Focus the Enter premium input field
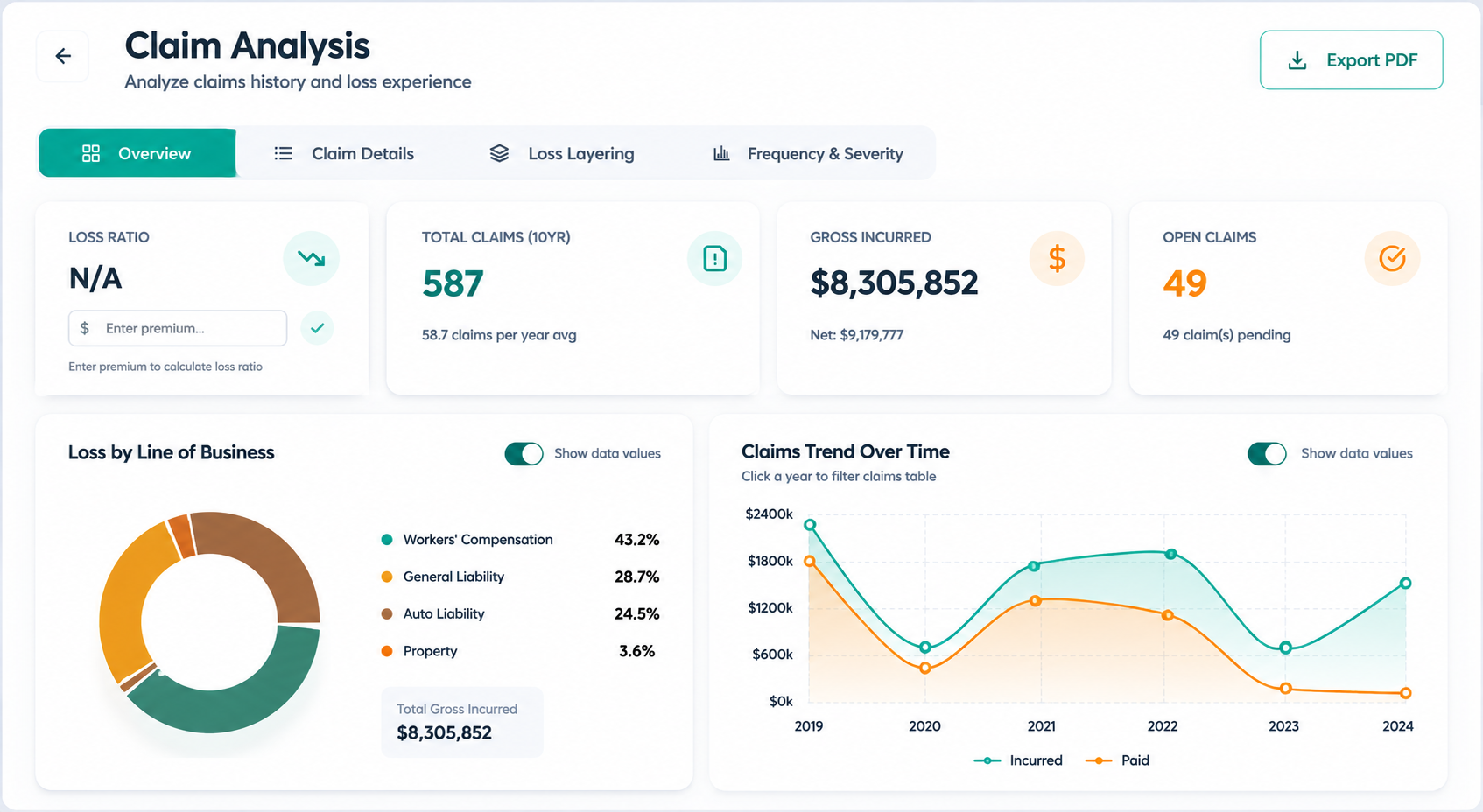 [178, 328]
